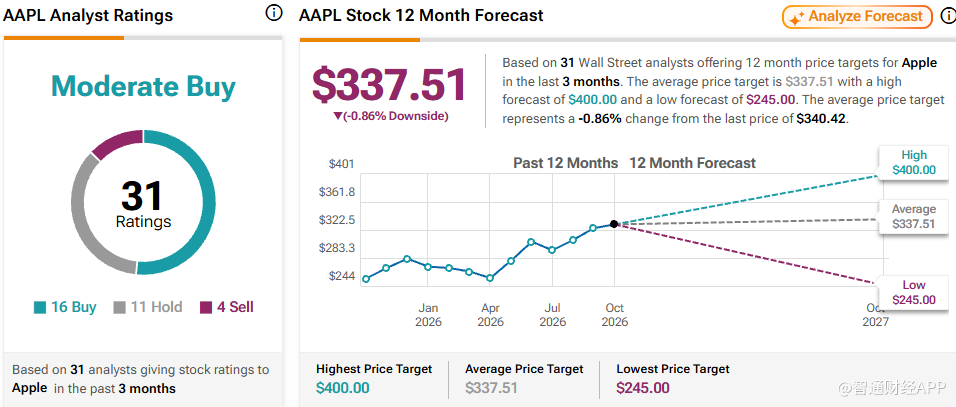Click the black Oct 2026 chart point
Image resolution: width=956 pixels, height=407 pixels.
click(x=614, y=224)
